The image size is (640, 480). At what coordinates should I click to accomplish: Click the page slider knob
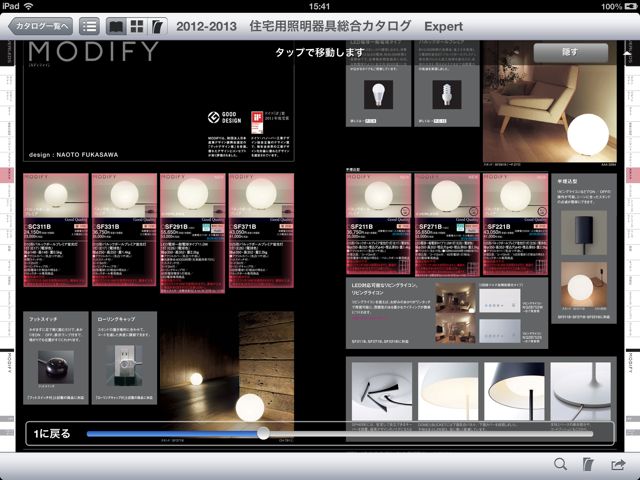[263, 433]
